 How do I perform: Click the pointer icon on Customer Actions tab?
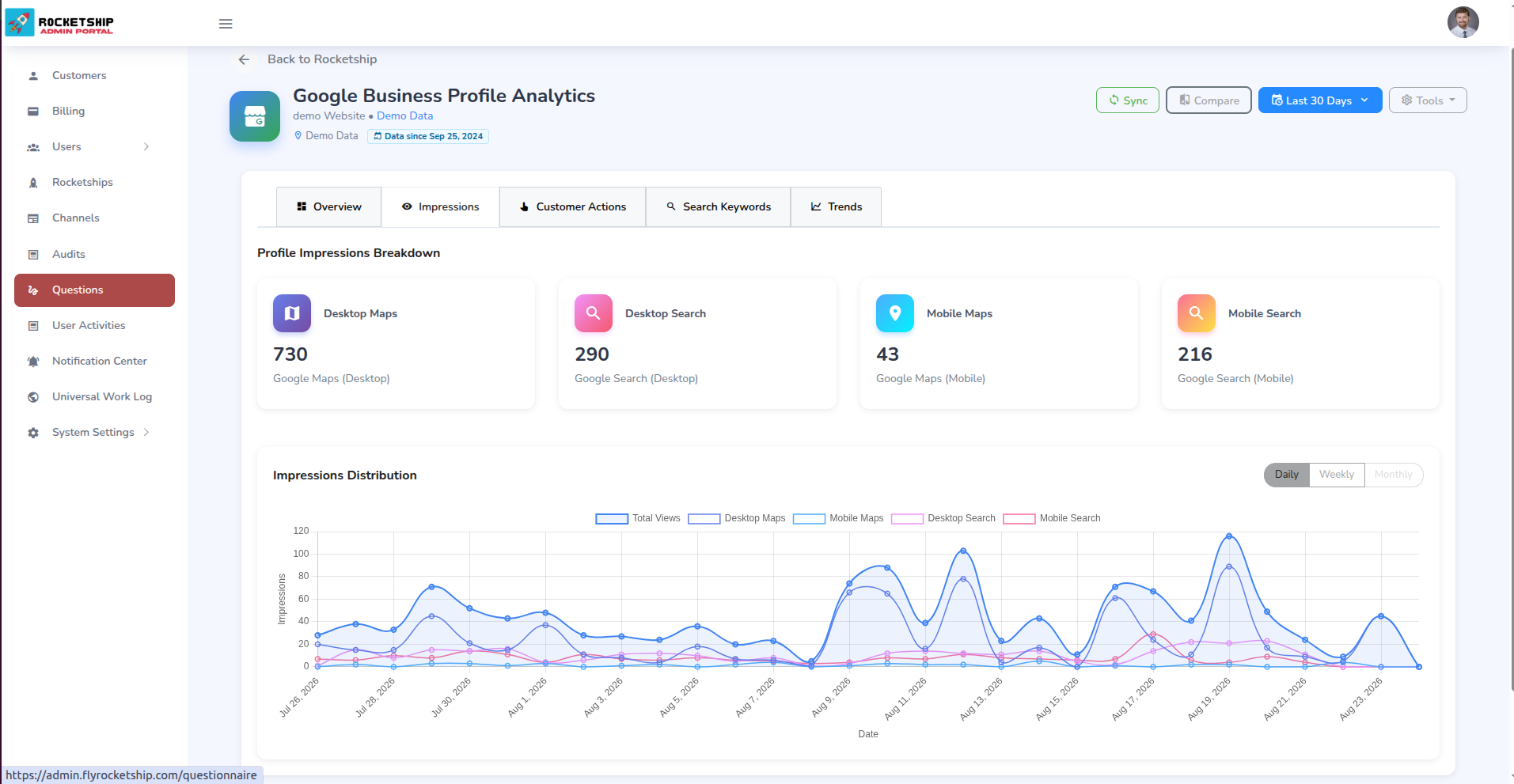[x=524, y=206]
